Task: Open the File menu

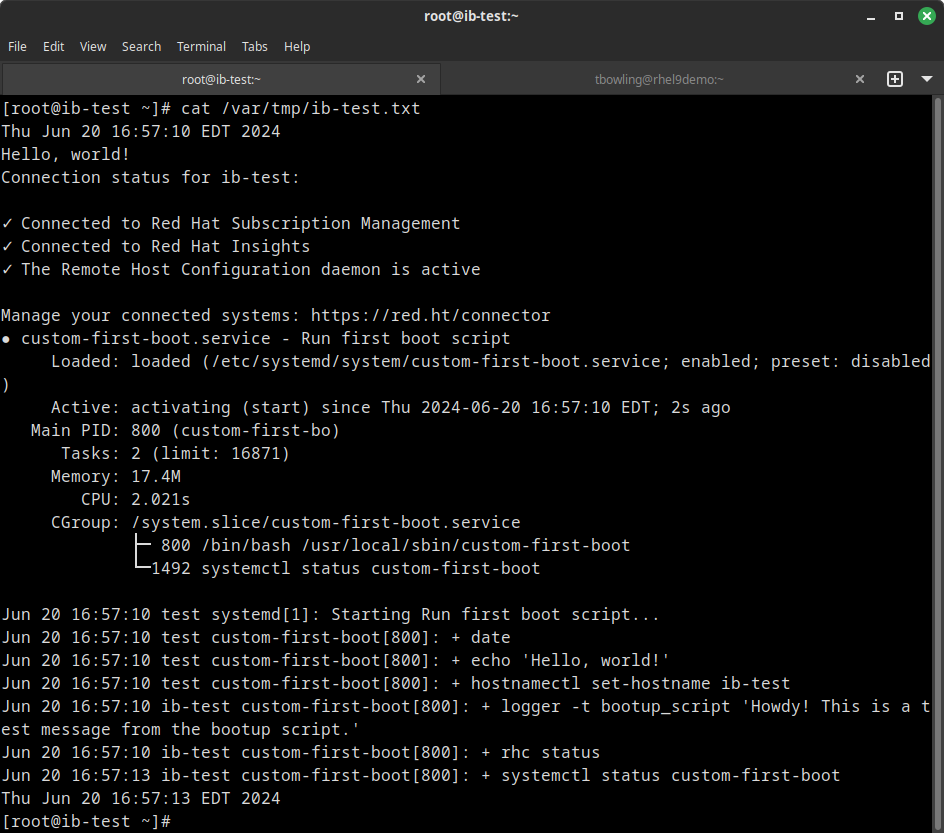Action: point(17,46)
